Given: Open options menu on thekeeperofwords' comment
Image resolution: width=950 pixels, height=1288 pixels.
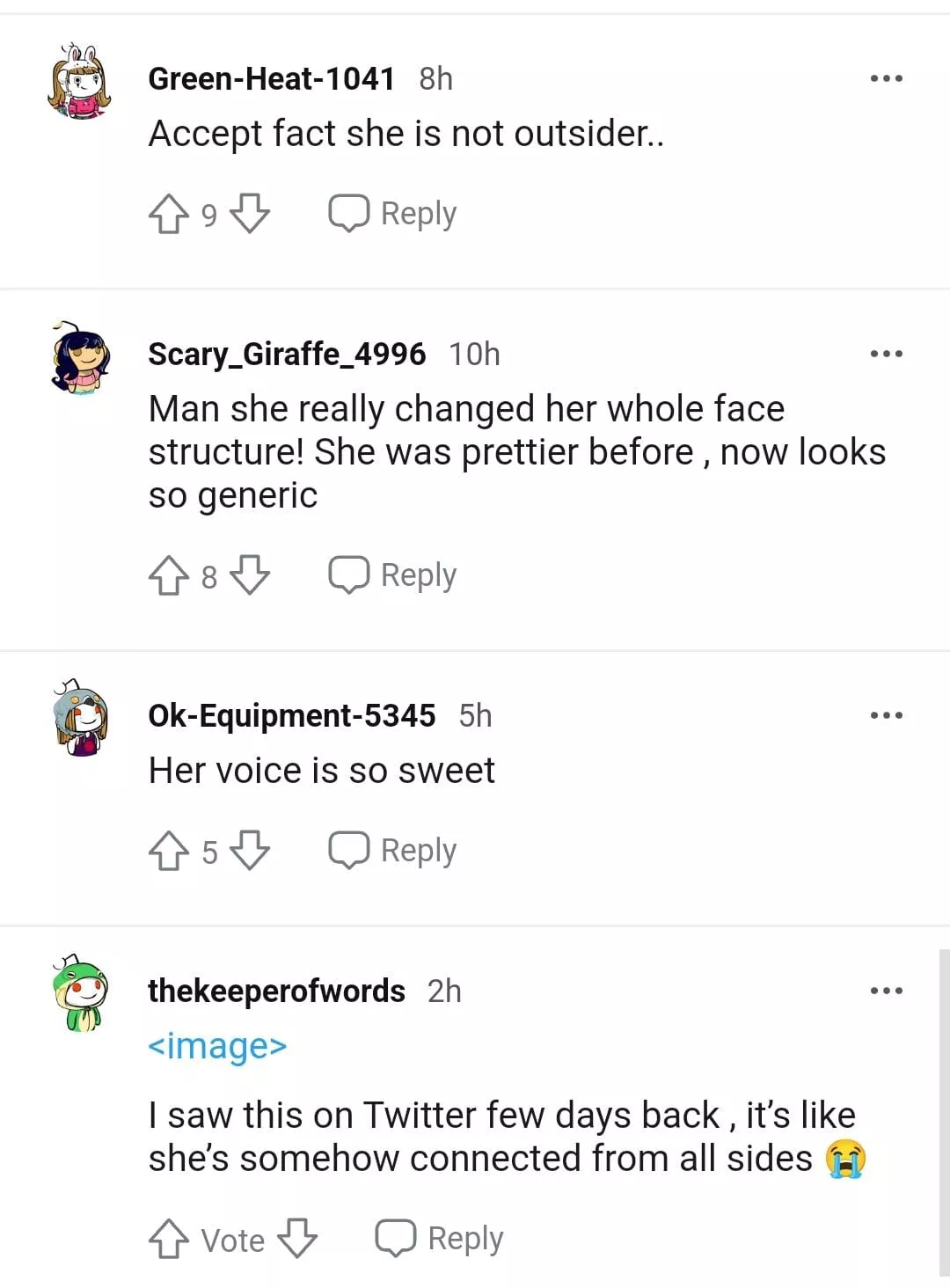Looking at the screenshot, I should click(886, 991).
